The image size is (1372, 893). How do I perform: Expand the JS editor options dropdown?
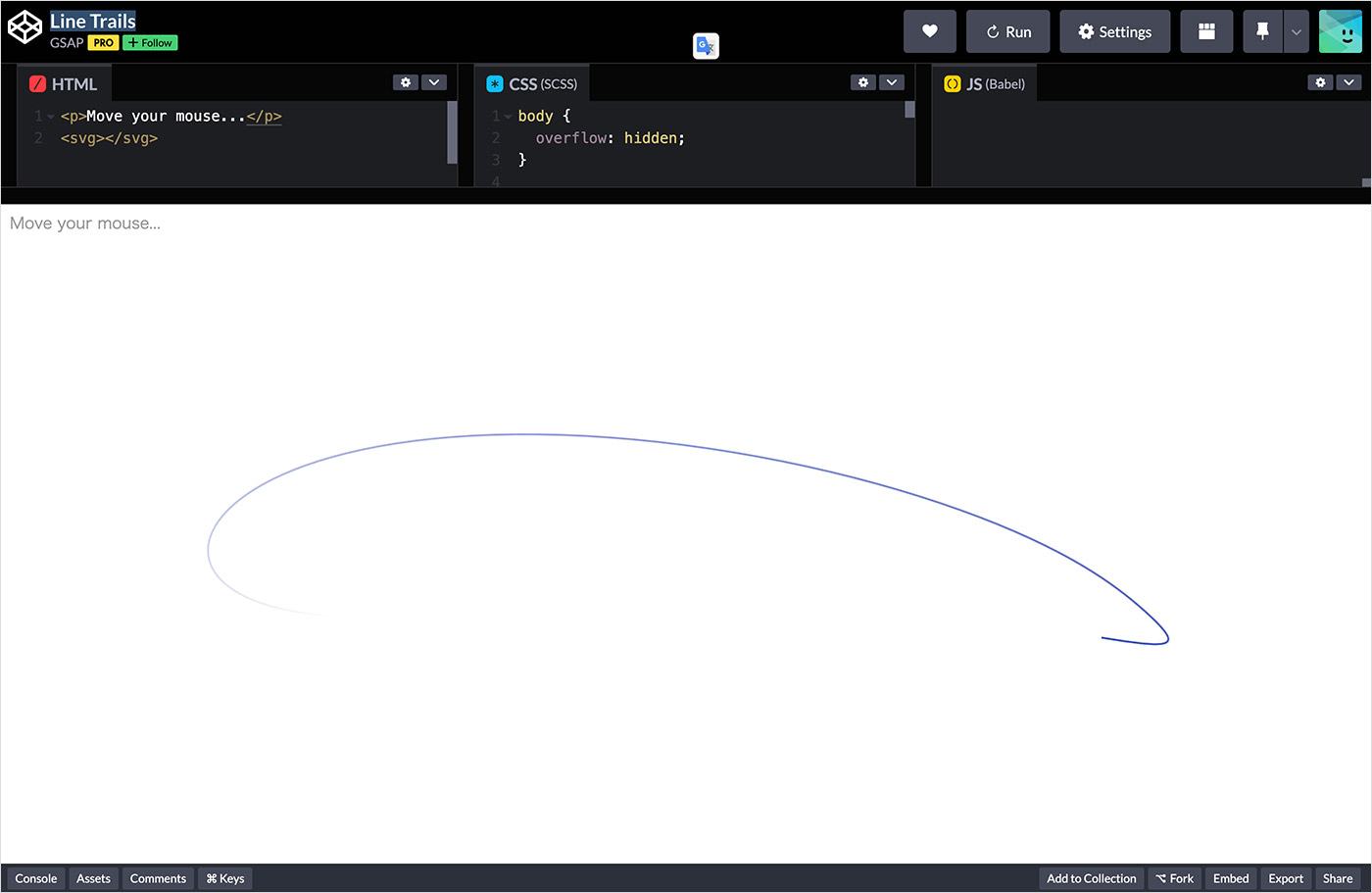click(1349, 82)
